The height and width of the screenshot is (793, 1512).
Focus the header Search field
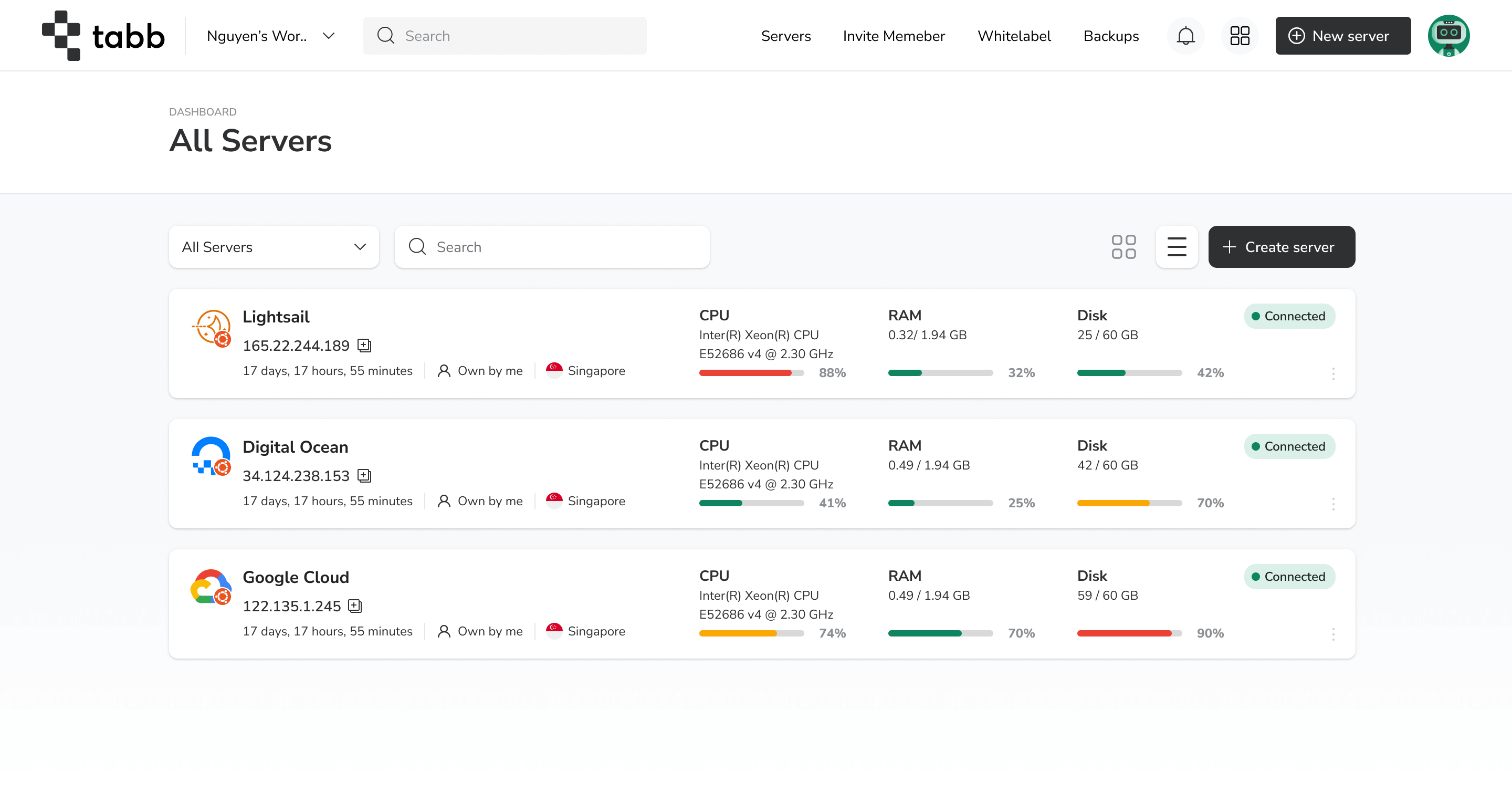(505, 36)
